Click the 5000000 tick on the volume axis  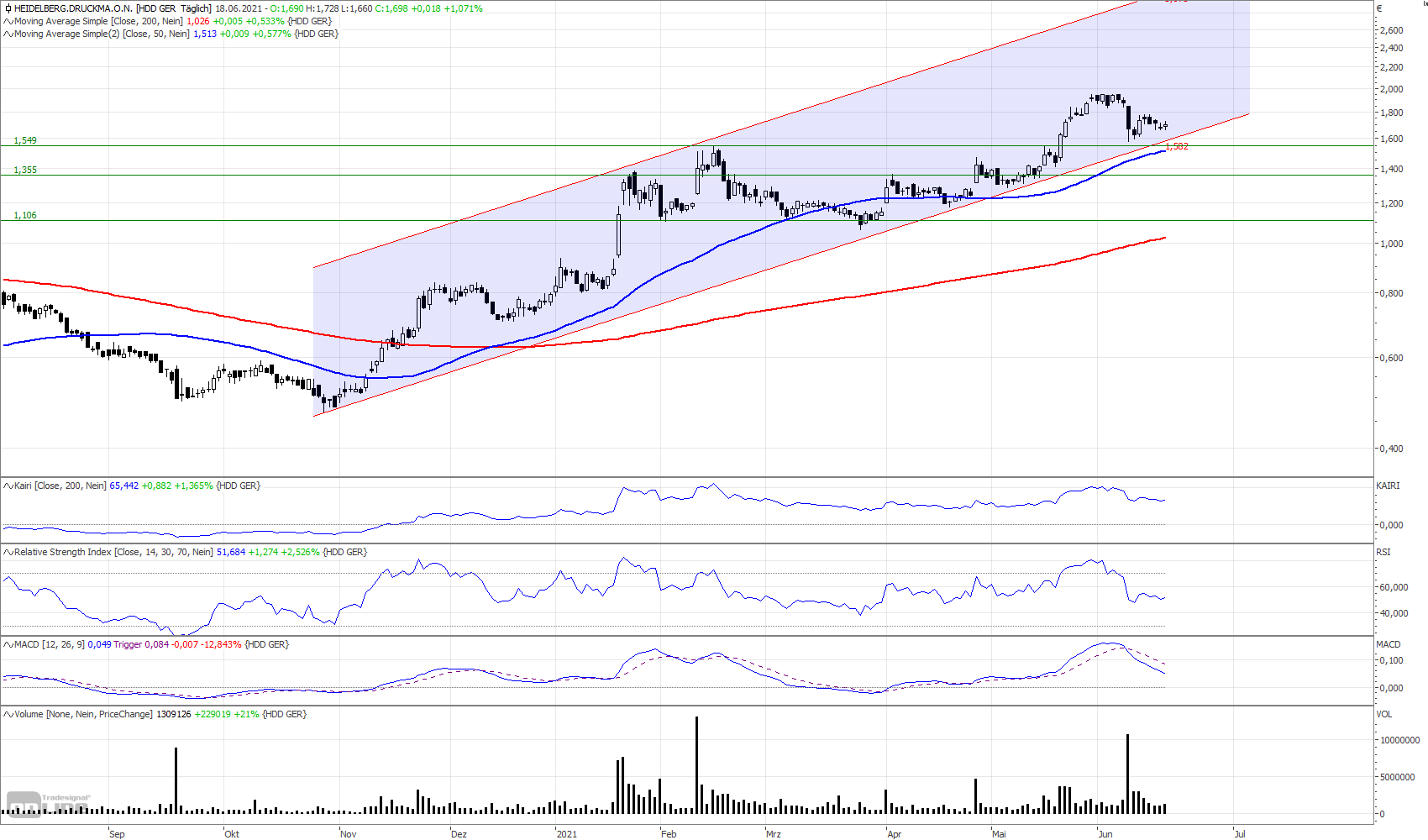click(1398, 777)
